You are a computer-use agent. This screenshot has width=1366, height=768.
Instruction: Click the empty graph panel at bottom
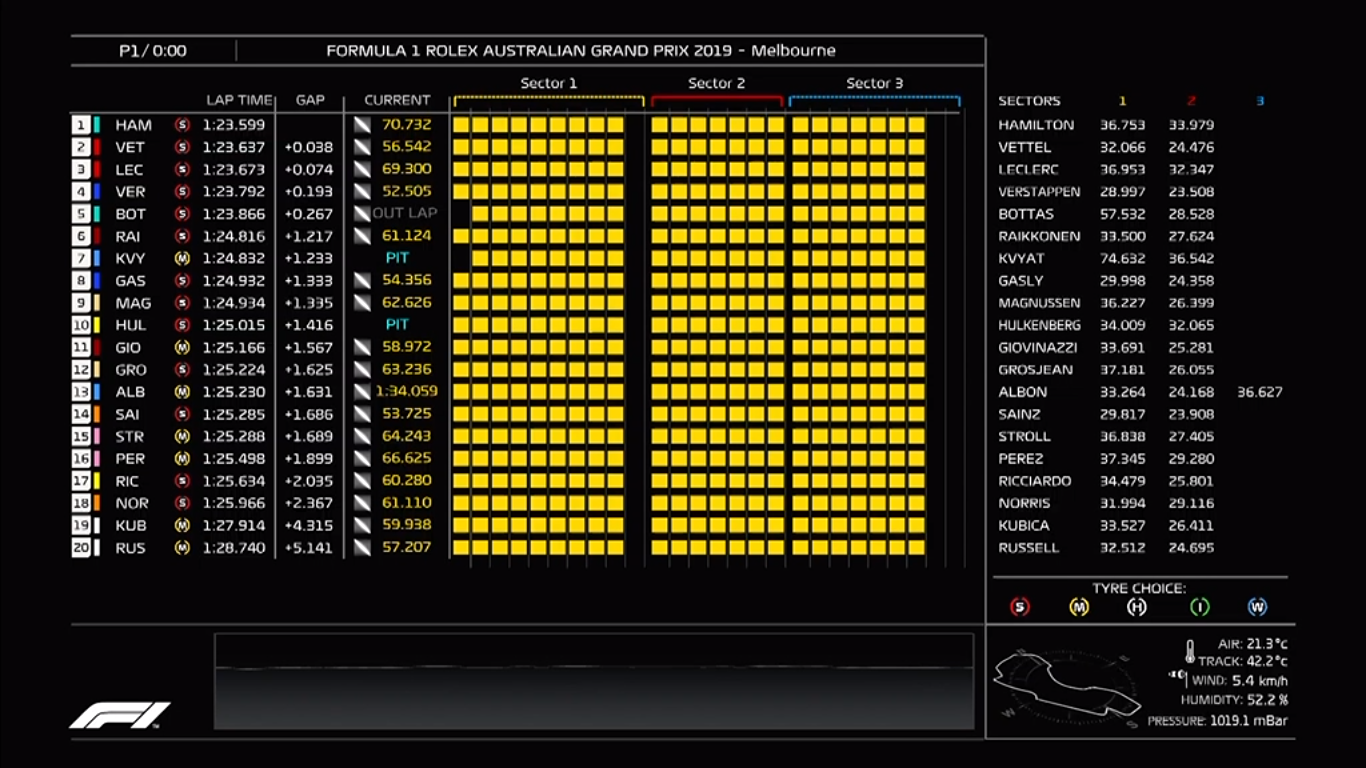[x=594, y=681]
